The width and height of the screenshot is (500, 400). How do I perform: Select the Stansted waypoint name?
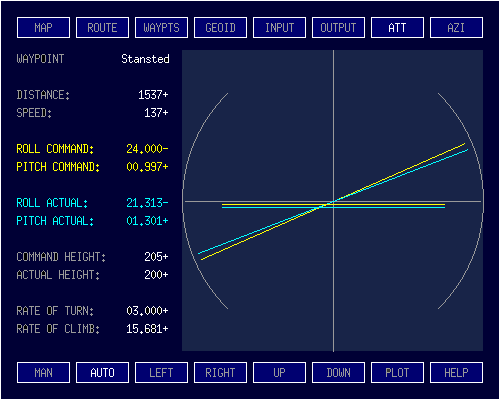145,59
